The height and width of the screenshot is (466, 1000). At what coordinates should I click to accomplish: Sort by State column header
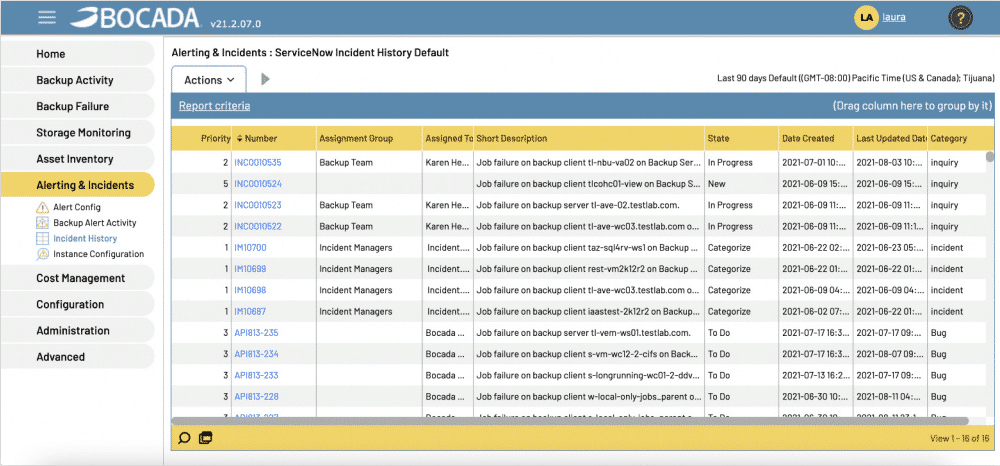point(742,138)
